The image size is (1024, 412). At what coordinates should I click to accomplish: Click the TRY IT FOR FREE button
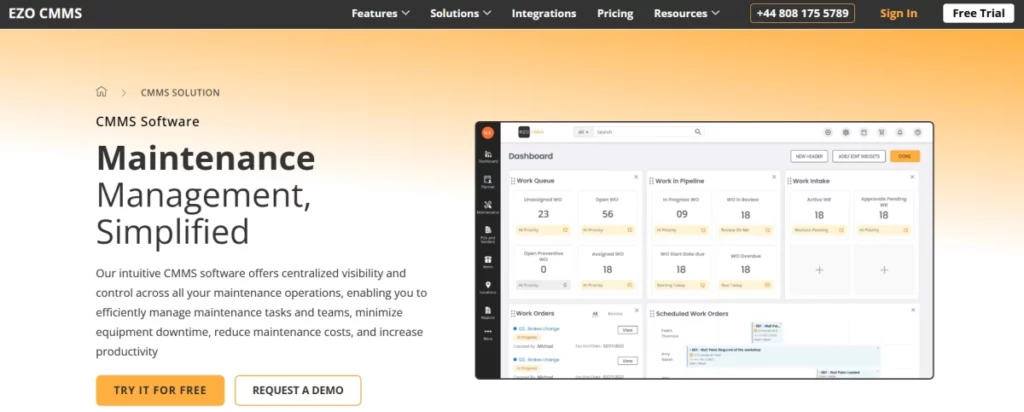(160, 390)
